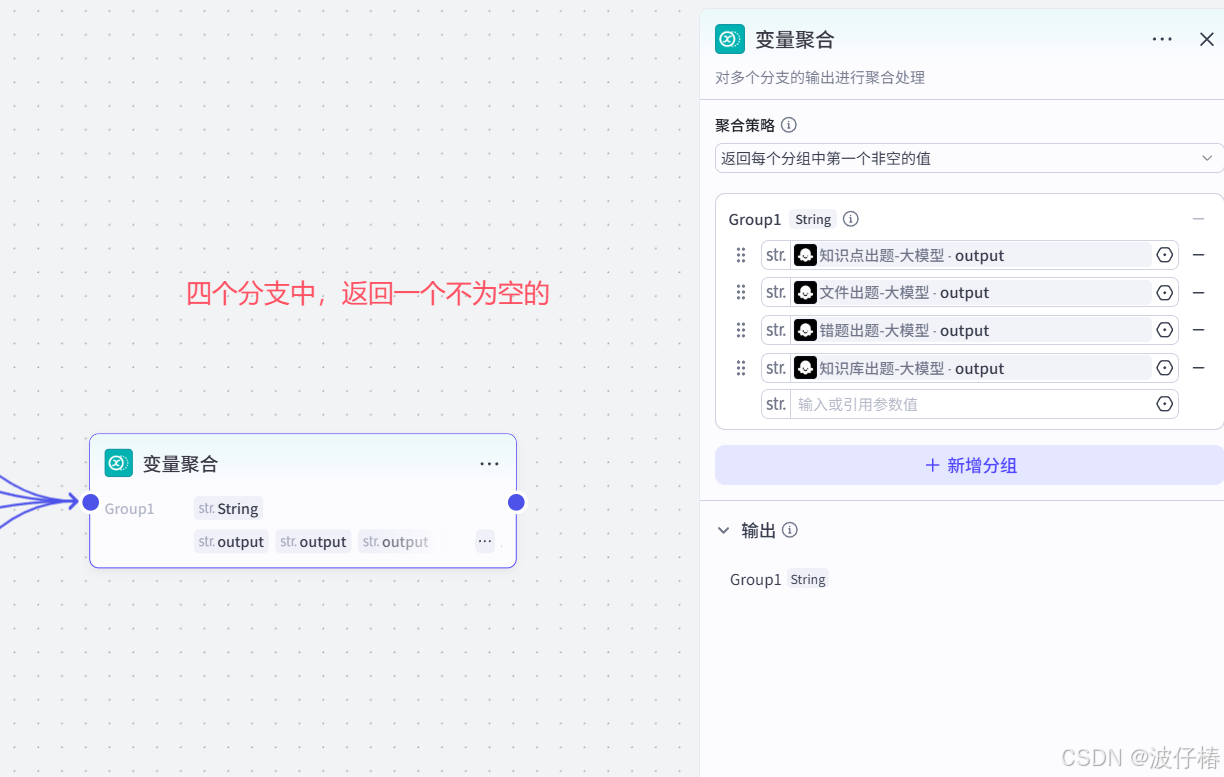Viewport: 1224px width, 777px height.
Task: Click the String type badge inside Group1
Action: [x=812, y=219]
